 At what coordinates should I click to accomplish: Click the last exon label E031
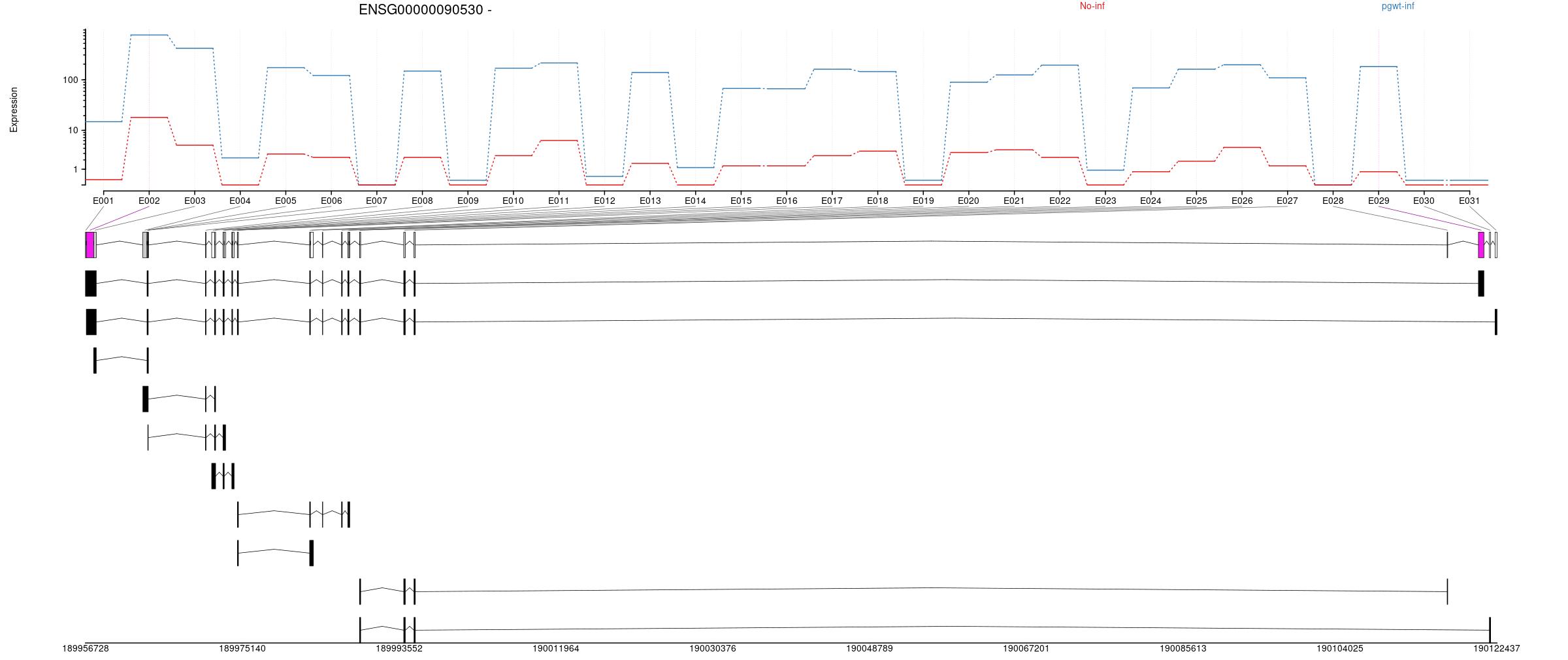coord(1469,201)
